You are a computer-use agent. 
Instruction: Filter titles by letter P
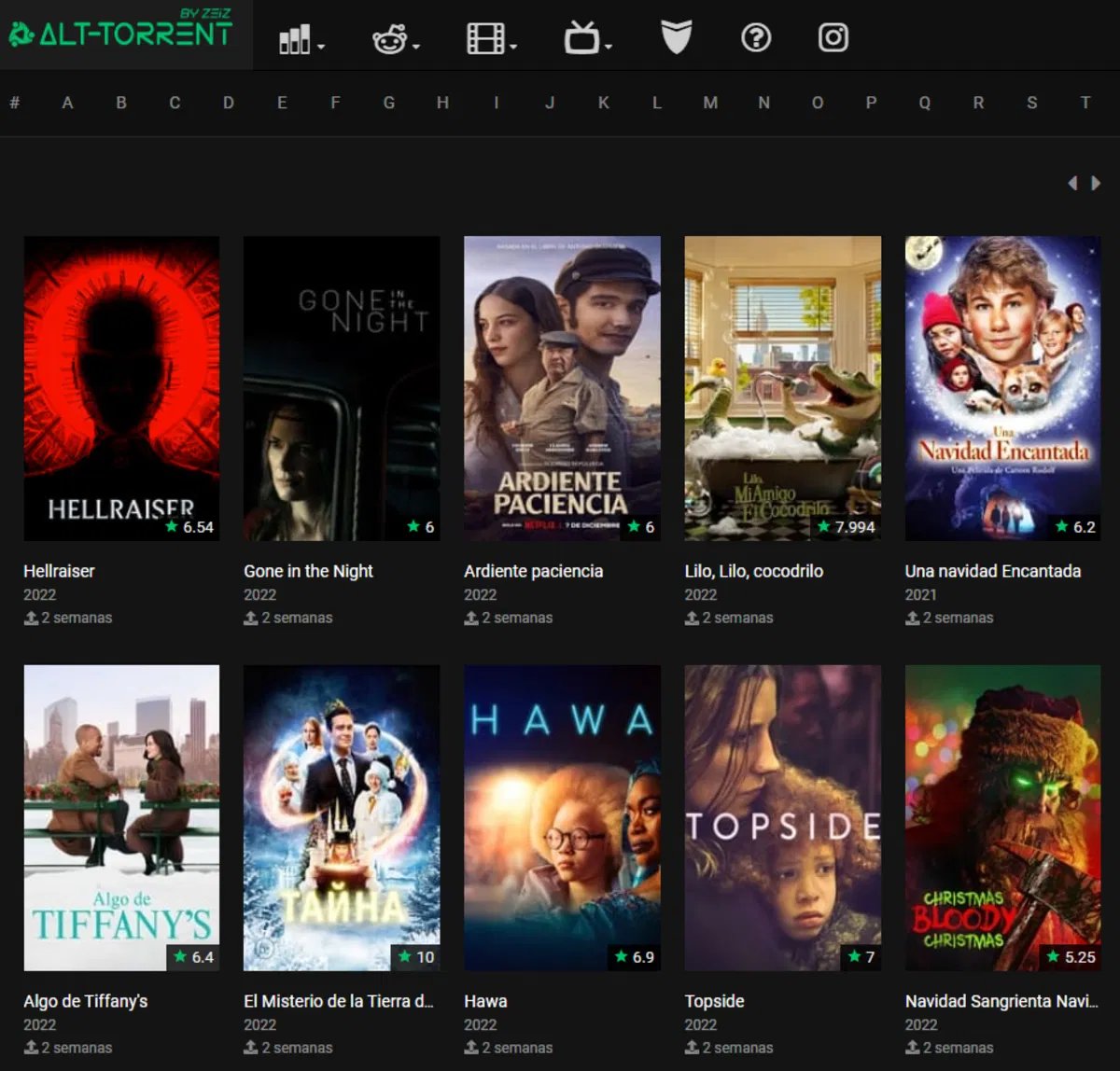871,103
